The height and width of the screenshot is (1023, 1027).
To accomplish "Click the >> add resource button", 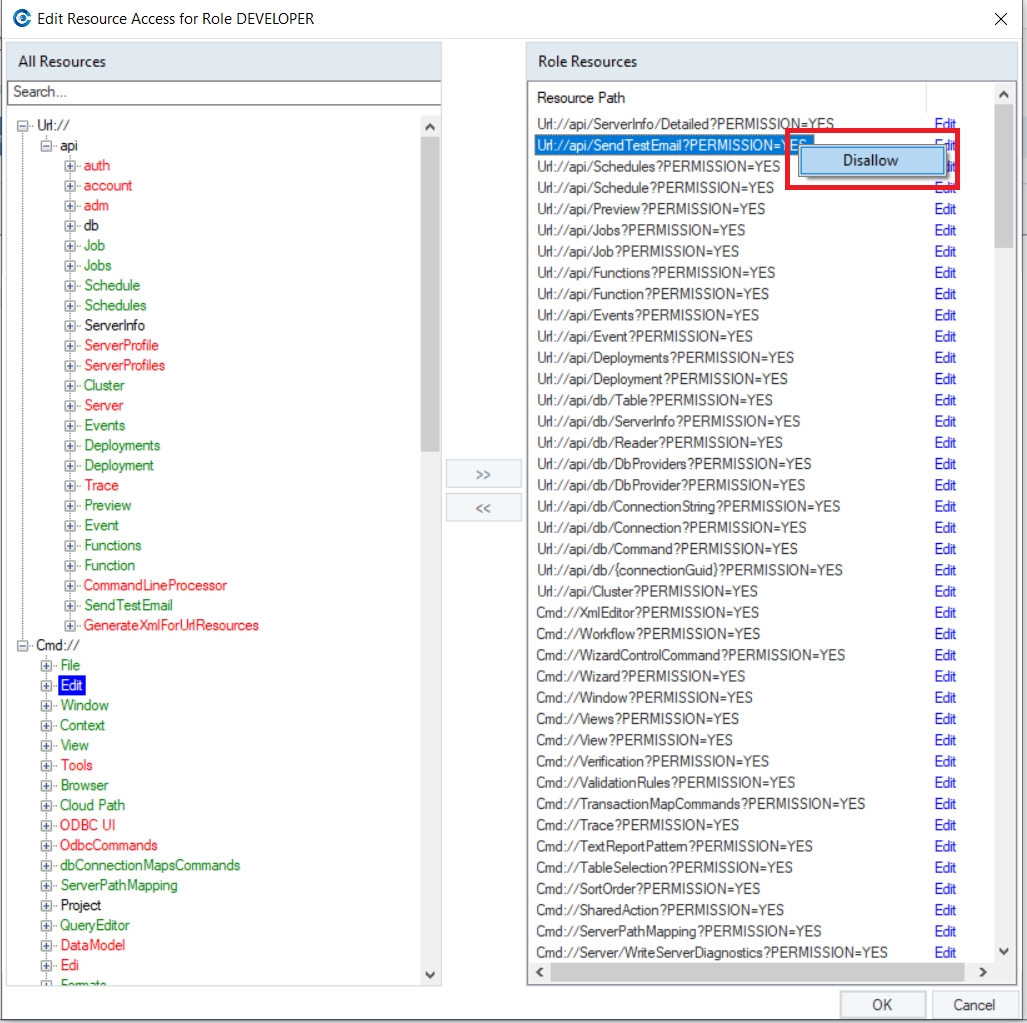I will point(483,474).
